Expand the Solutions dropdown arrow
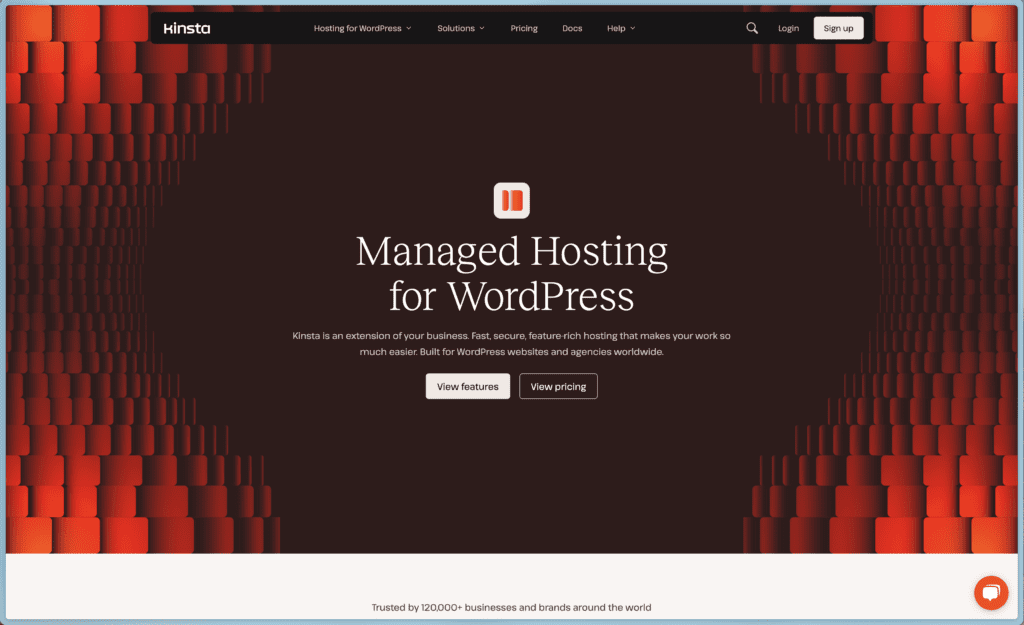This screenshot has width=1024, height=625. tap(482, 29)
